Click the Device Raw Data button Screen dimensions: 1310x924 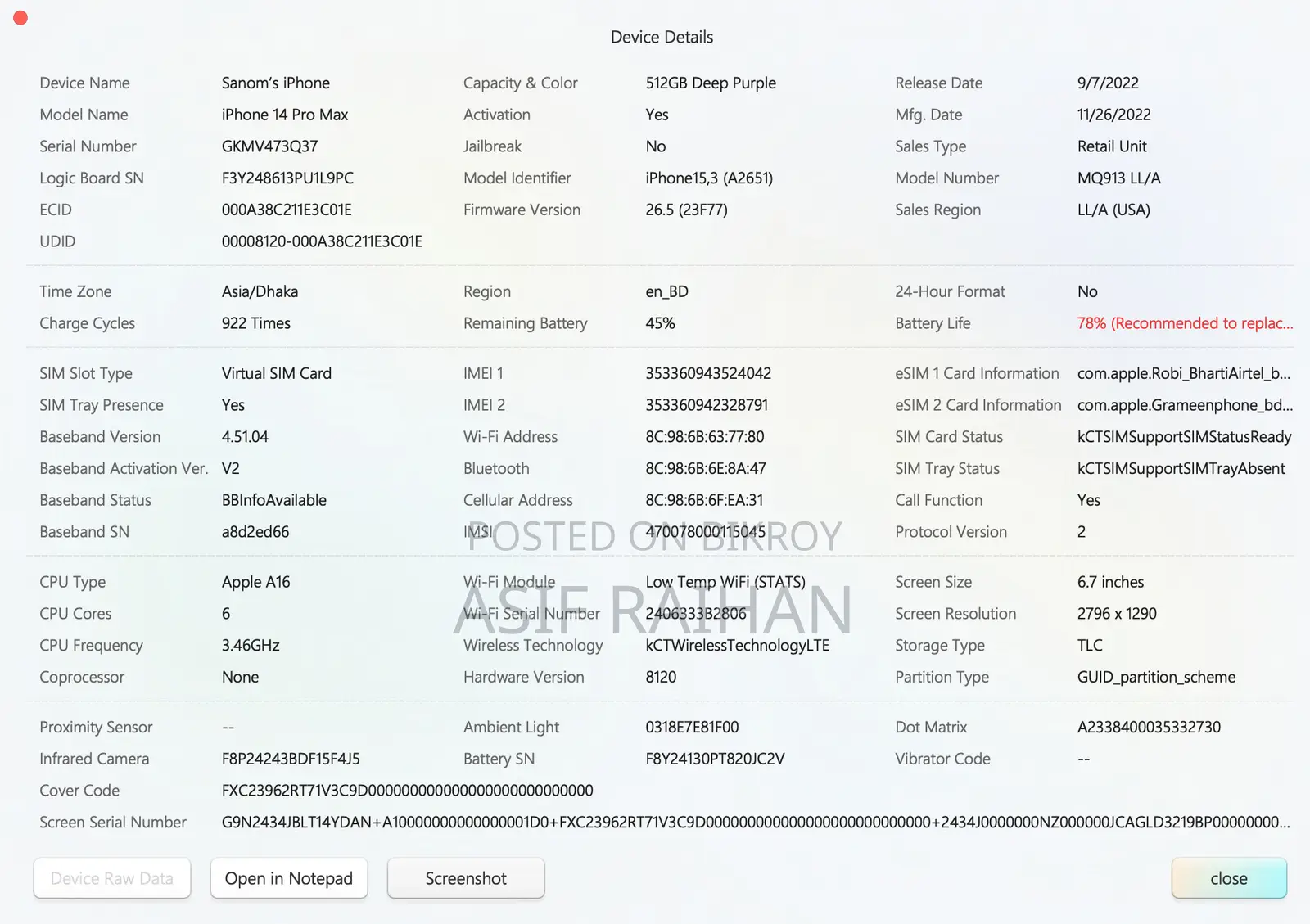[112, 878]
